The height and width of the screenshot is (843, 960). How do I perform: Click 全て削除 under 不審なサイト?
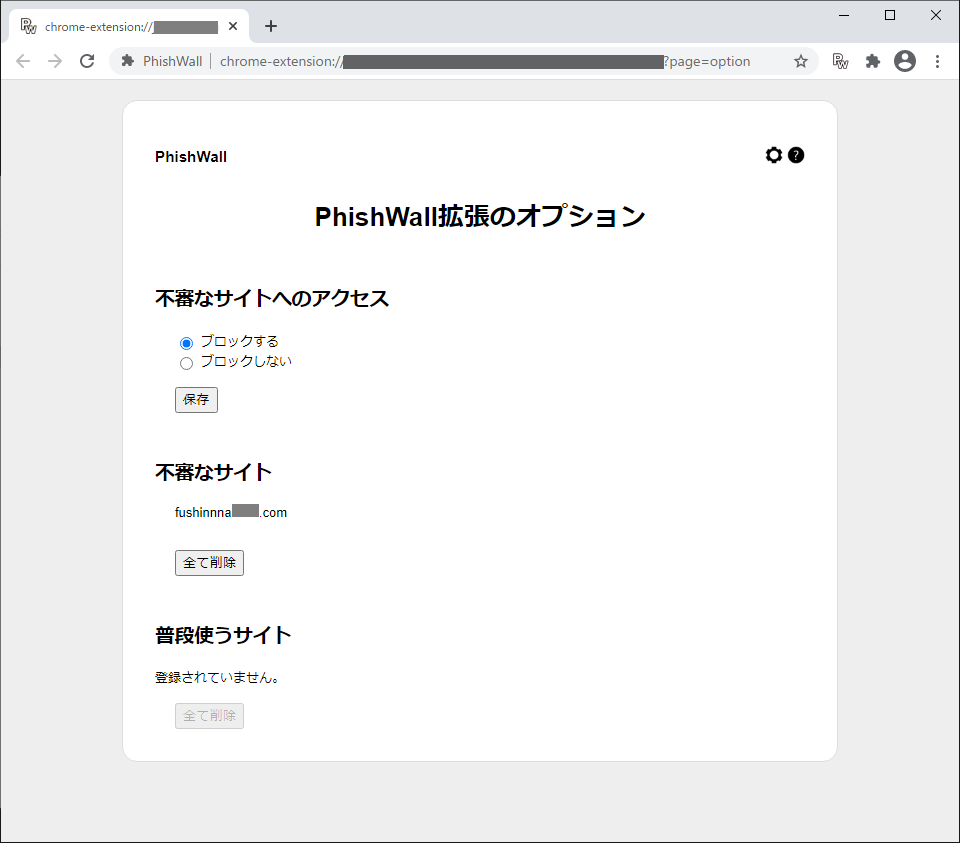209,563
